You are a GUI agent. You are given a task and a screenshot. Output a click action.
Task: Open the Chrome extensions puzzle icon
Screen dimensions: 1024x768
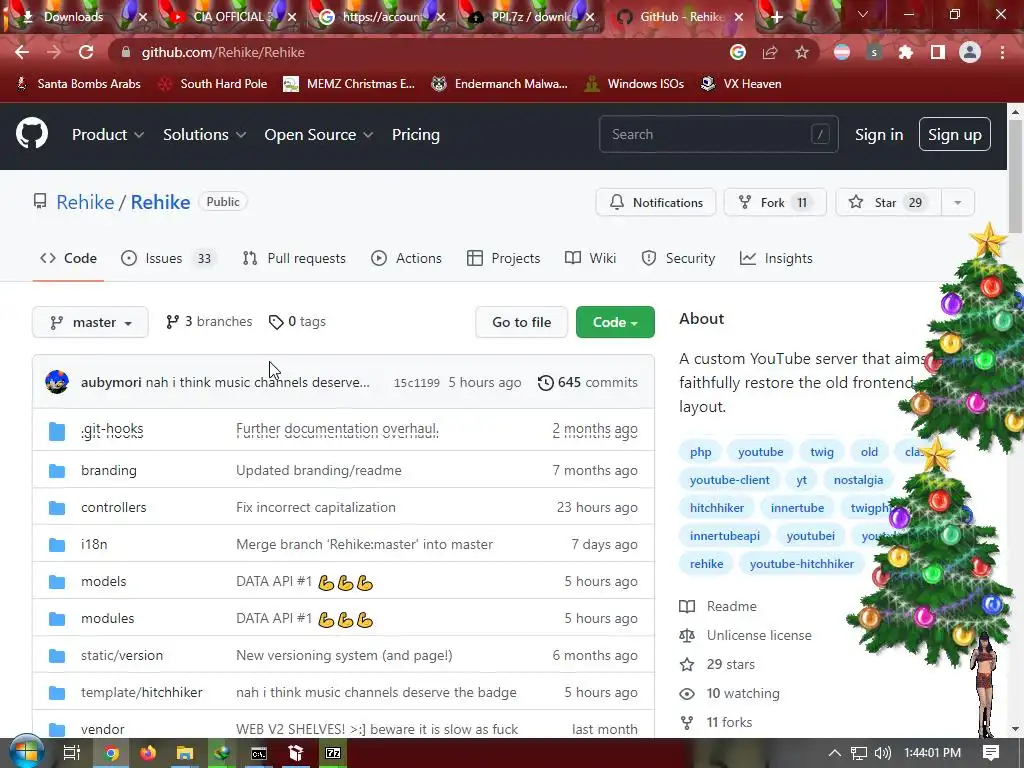905,52
